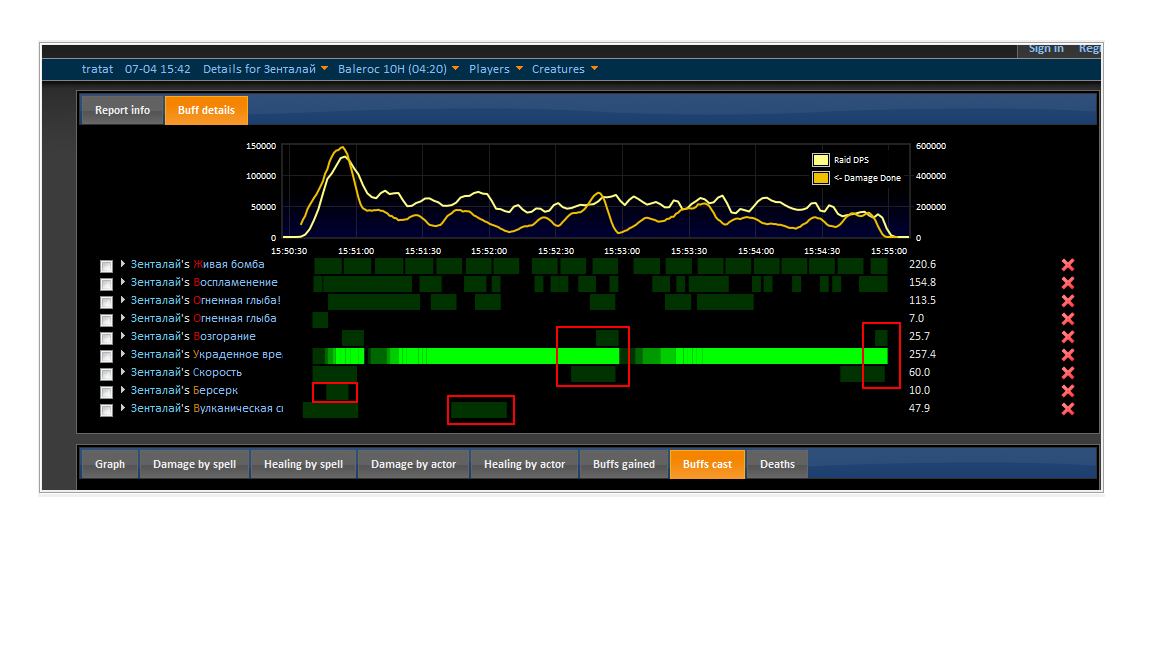Remove the Воспламенение row with red X

tap(1067, 283)
